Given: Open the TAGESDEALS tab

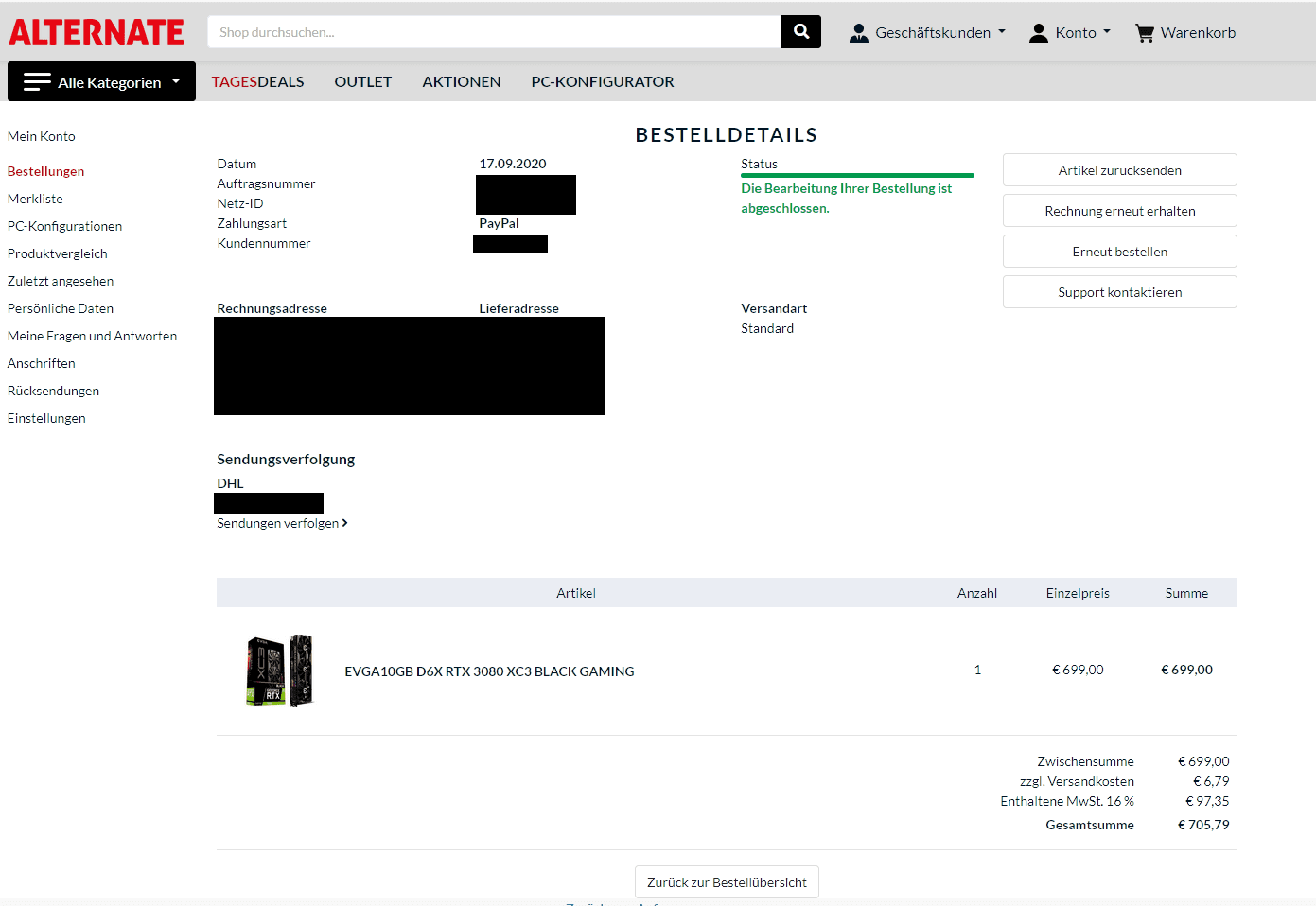Looking at the screenshot, I should click(x=257, y=82).
